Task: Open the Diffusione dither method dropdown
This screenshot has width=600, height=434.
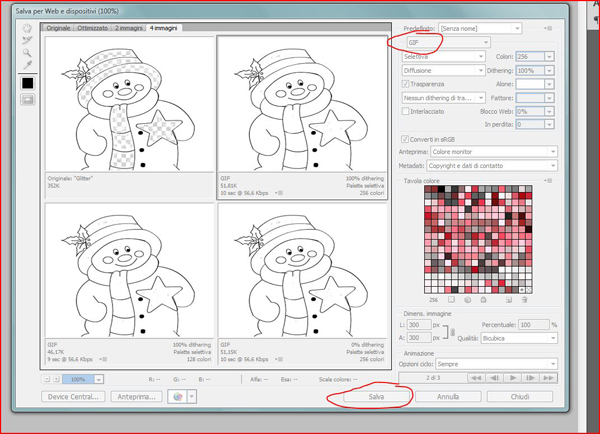Action: point(443,70)
